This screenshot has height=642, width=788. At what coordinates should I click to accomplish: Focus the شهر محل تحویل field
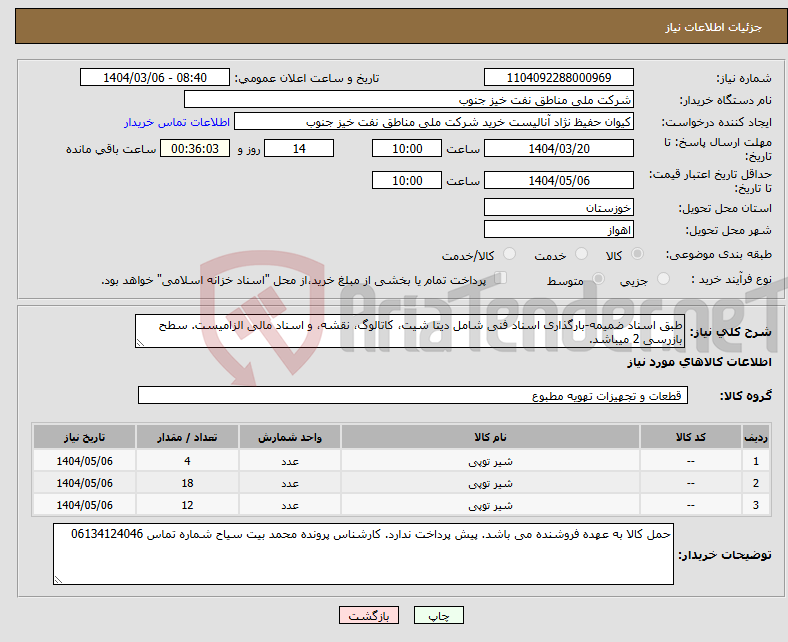tap(559, 230)
